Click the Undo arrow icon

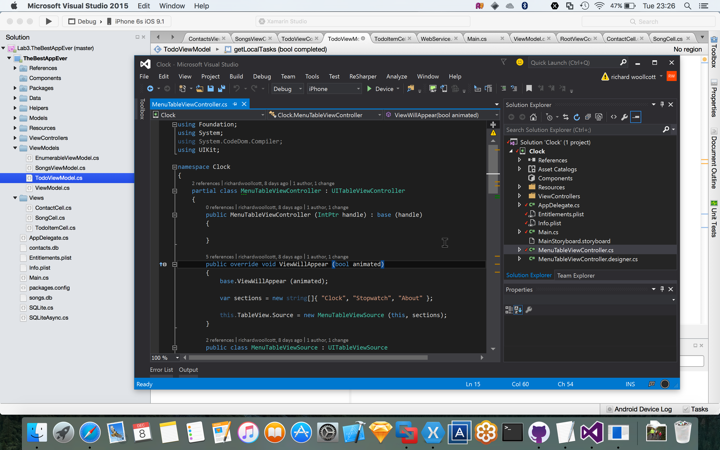[236, 89]
